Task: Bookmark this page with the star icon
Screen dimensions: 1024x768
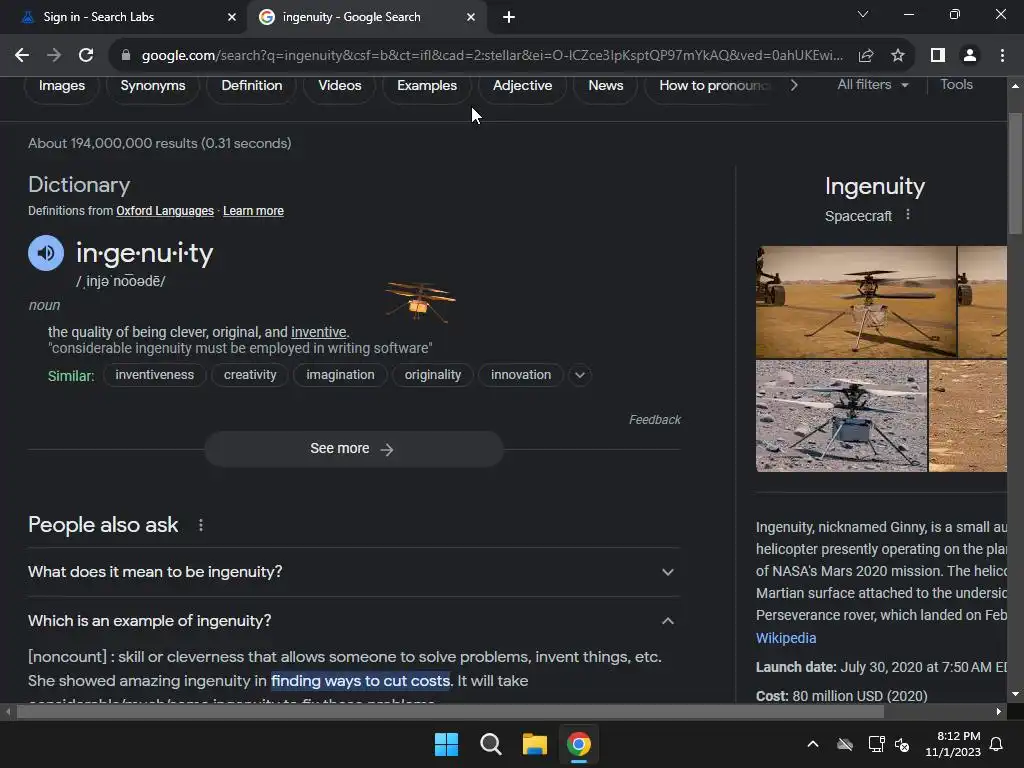Action: pos(898,56)
